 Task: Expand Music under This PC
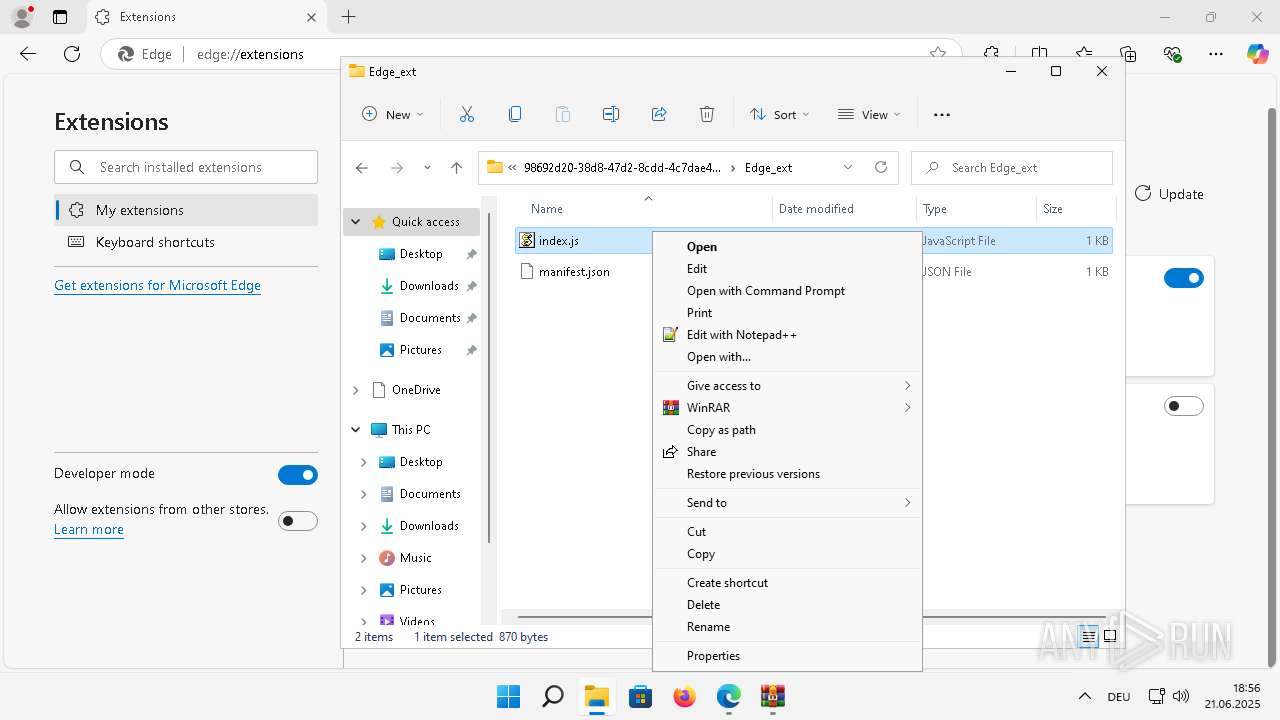pos(364,558)
